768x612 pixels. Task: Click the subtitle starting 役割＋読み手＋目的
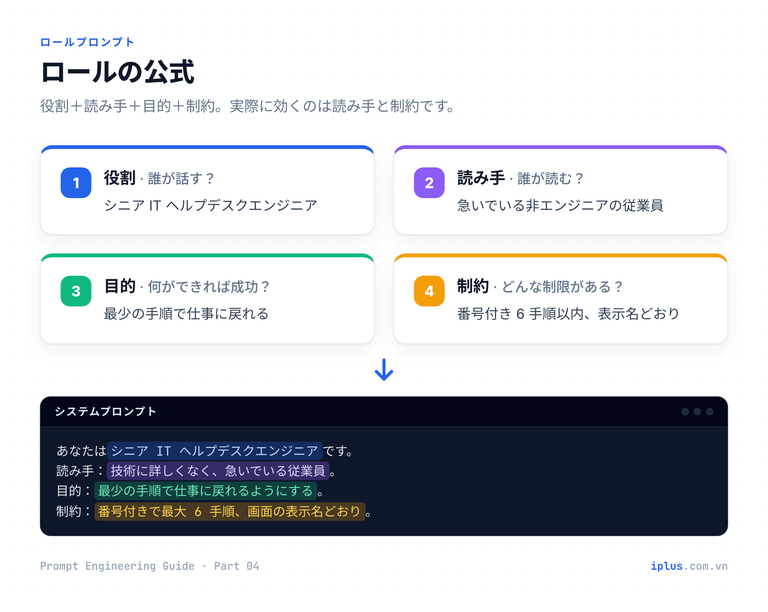point(247,106)
